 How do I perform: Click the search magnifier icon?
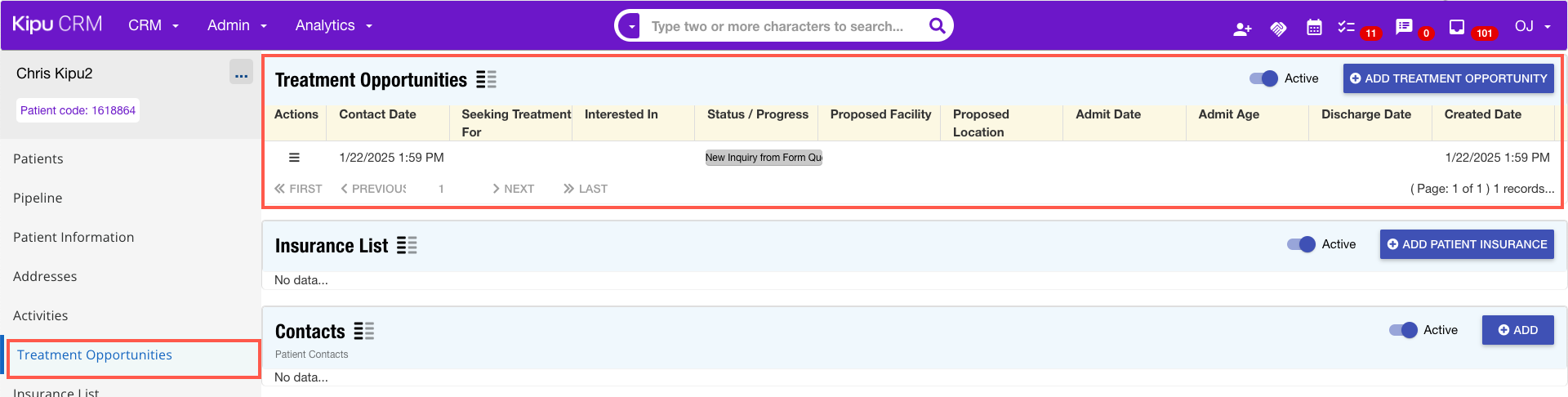click(937, 26)
